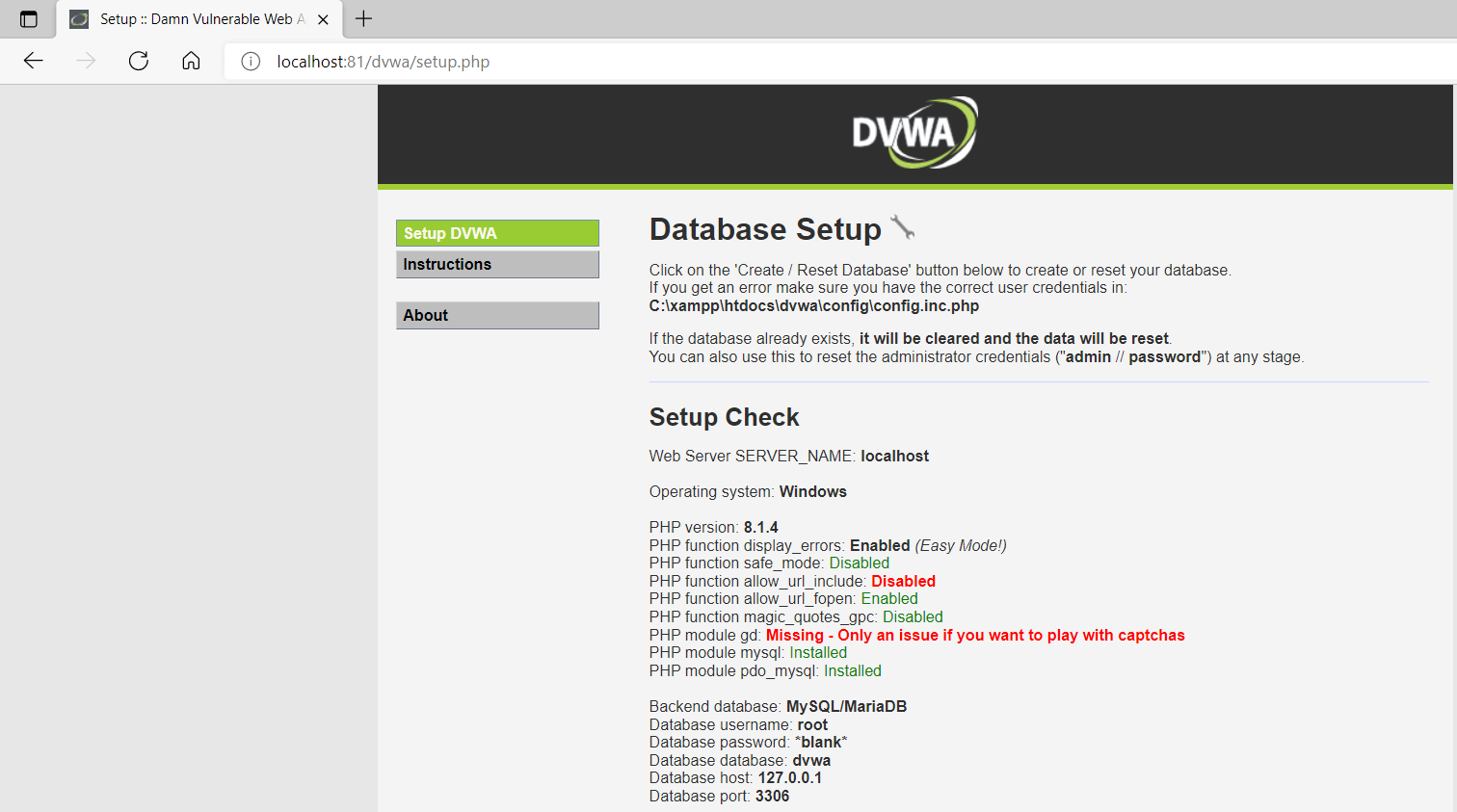Click the DVWA logo in the header
The width and height of the screenshot is (1457, 812).
[914, 131]
